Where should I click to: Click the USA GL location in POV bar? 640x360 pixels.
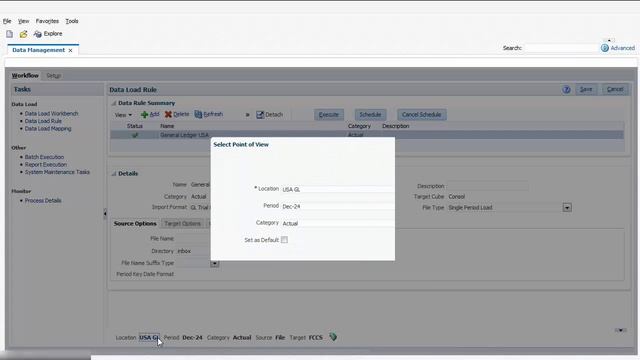(x=149, y=338)
